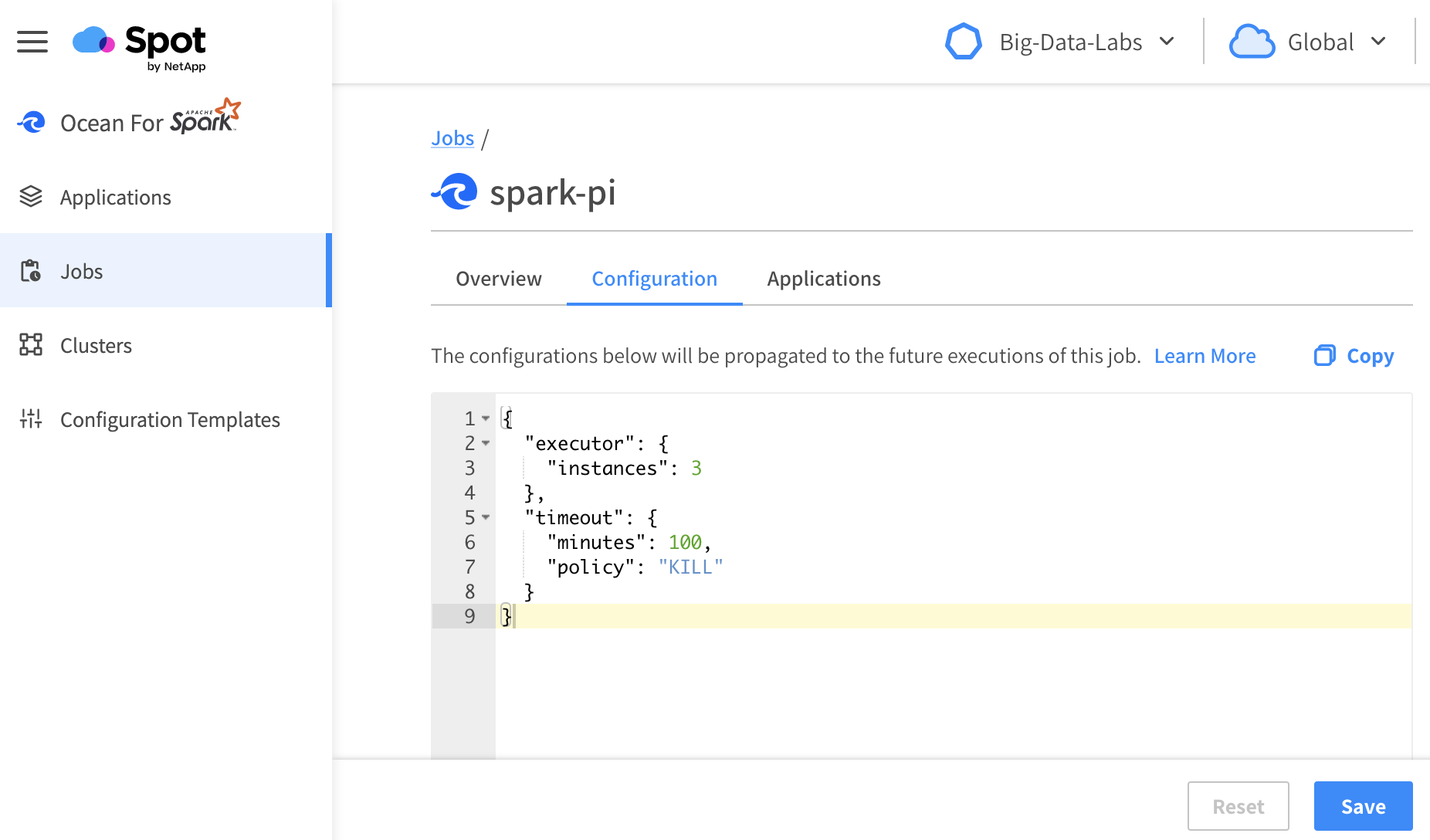Viewport: 1430px width, 840px height.
Task: Go back via the Jobs breadcrumb link
Action: point(452,138)
